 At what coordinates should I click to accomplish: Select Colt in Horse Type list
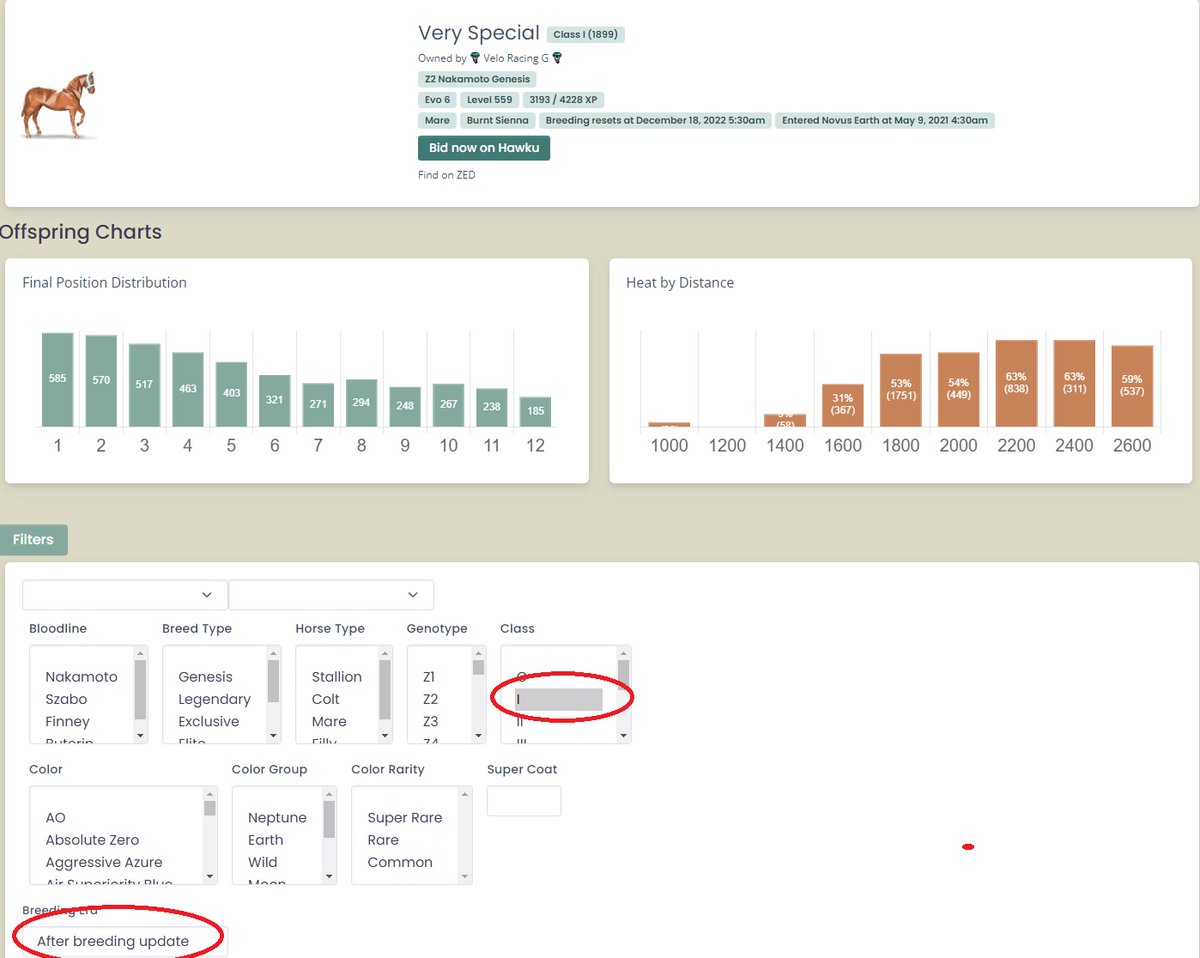(325, 699)
